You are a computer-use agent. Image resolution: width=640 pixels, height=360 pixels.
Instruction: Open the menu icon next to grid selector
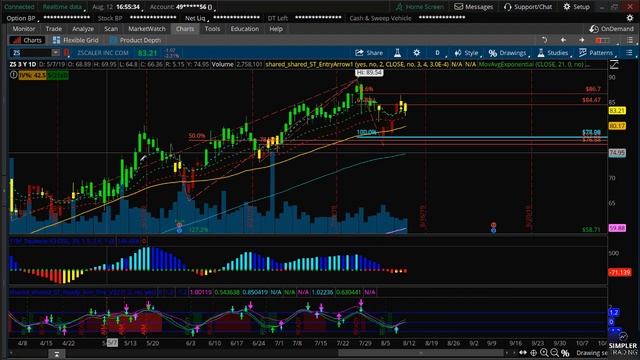click(630, 40)
